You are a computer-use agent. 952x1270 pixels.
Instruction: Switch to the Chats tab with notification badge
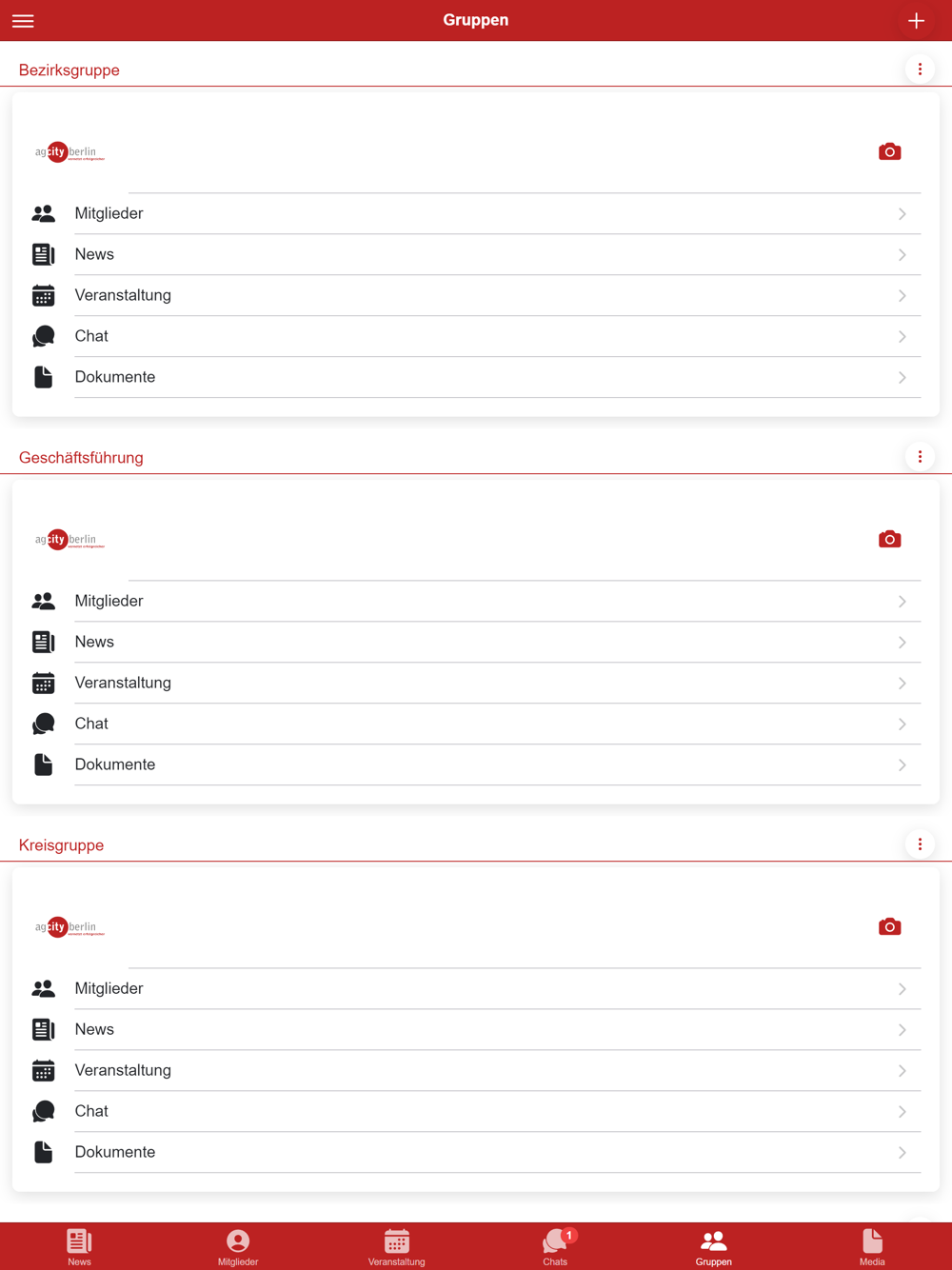point(555,1247)
